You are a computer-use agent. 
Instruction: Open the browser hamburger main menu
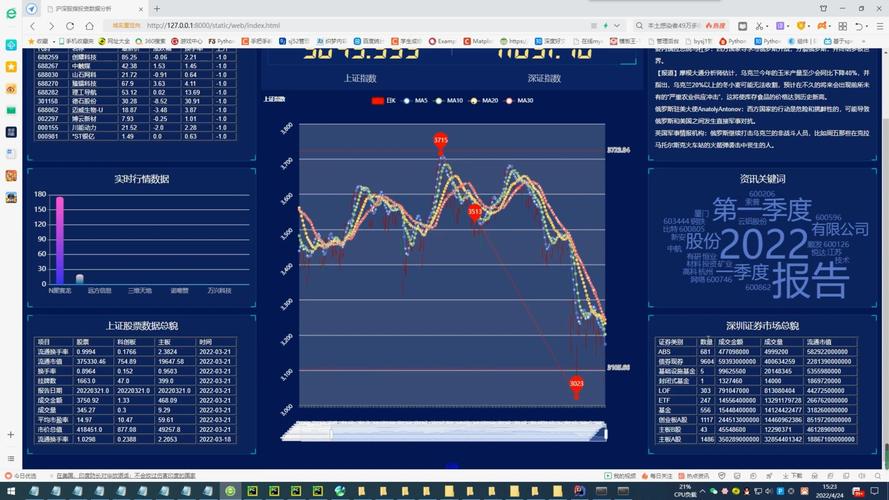(879, 26)
